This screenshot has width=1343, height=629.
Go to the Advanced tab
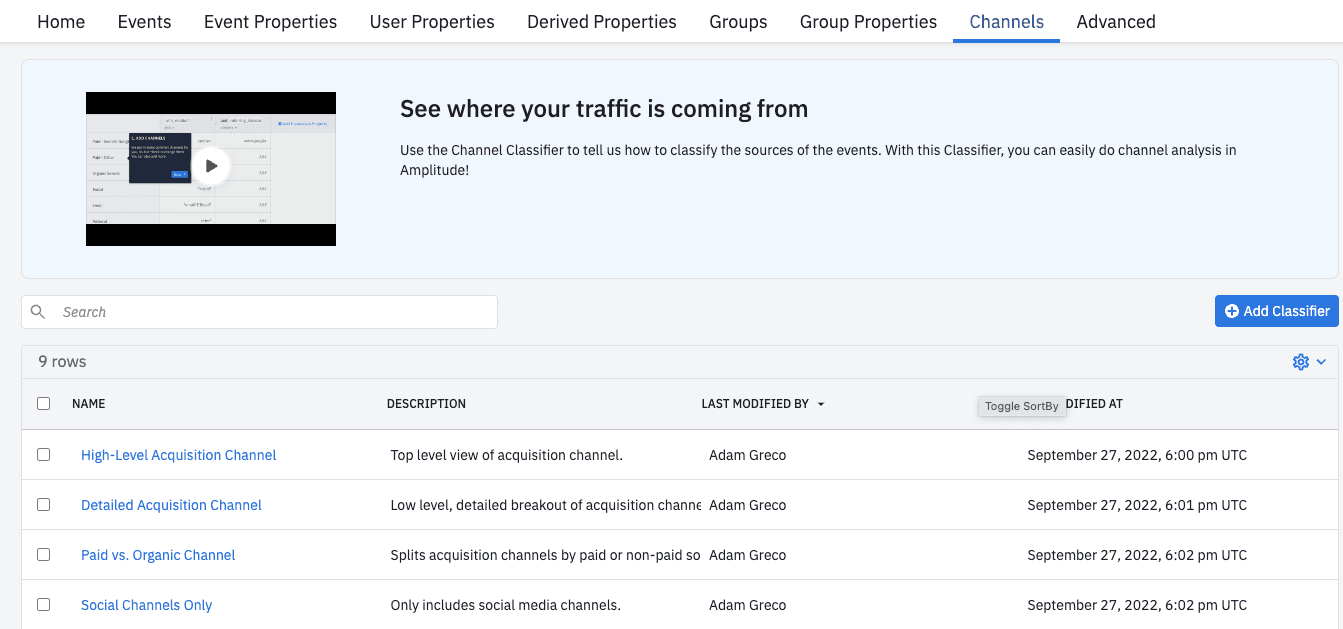pos(1115,22)
